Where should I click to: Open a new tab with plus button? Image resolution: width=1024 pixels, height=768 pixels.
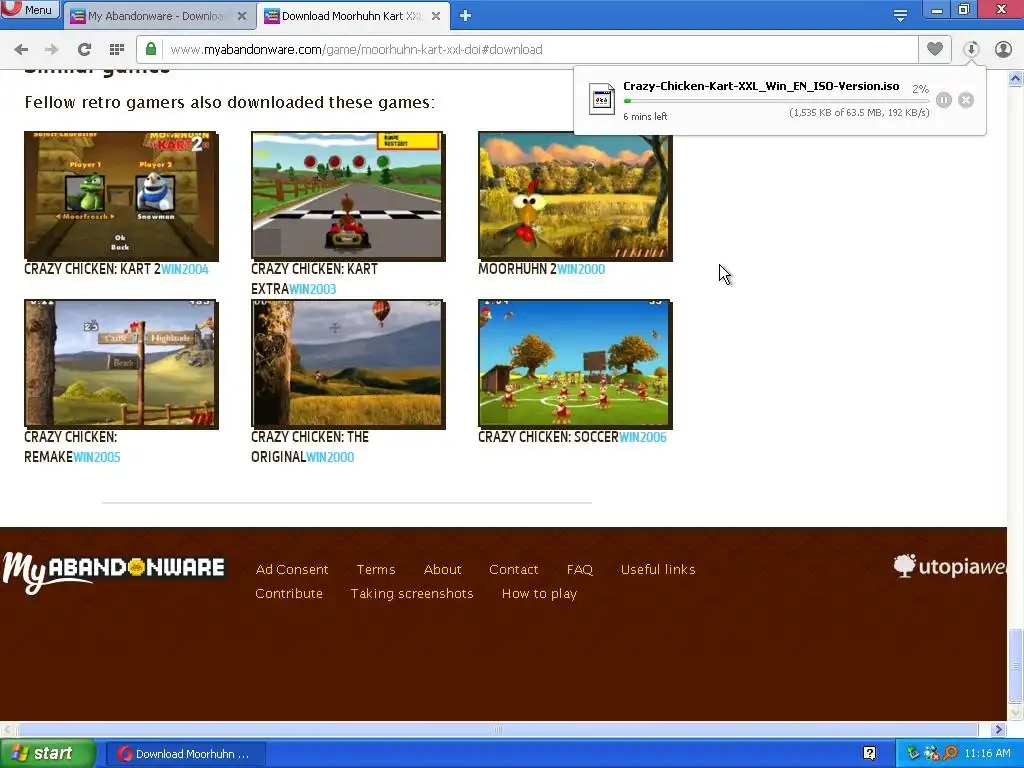click(x=465, y=16)
